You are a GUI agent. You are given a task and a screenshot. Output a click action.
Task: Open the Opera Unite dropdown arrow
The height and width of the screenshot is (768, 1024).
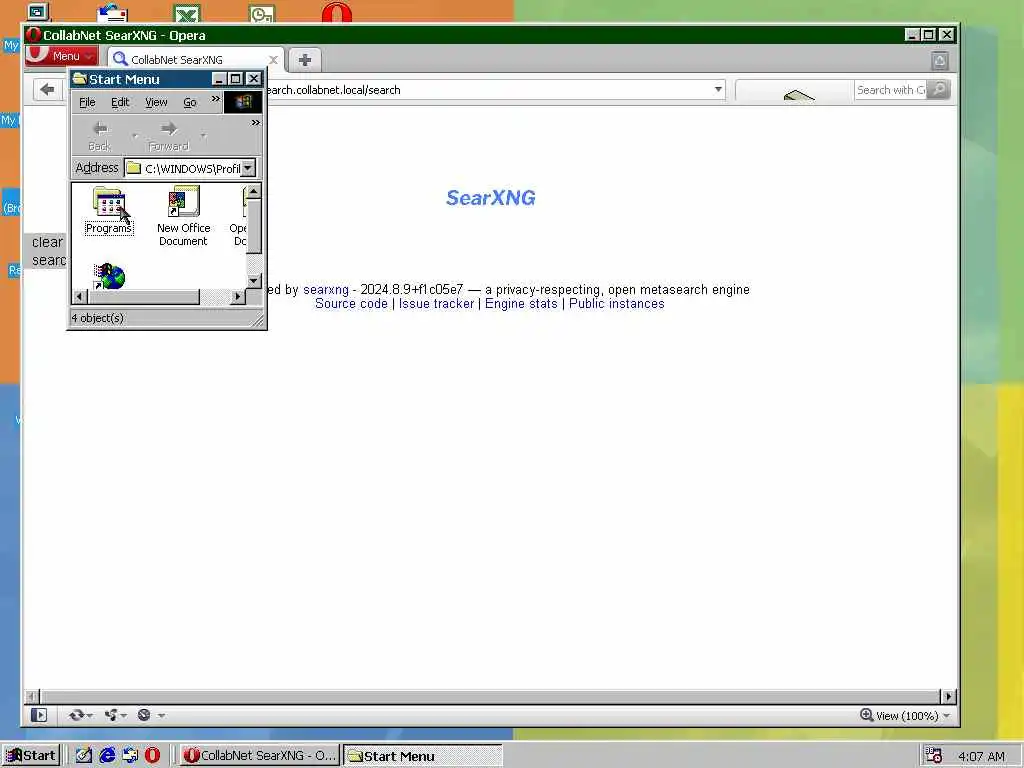tap(123, 716)
